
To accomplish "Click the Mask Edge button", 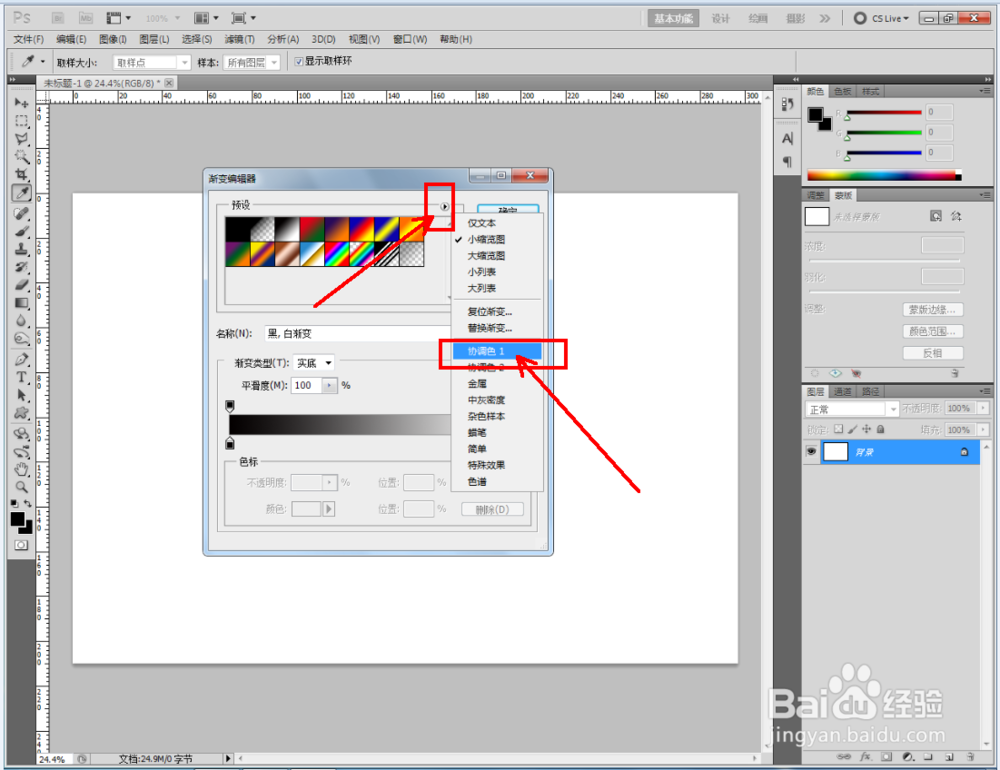I will click(x=932, y=310).
